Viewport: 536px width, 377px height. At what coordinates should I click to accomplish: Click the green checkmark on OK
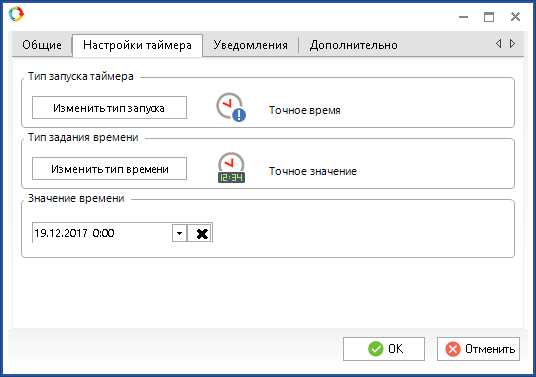375,349
